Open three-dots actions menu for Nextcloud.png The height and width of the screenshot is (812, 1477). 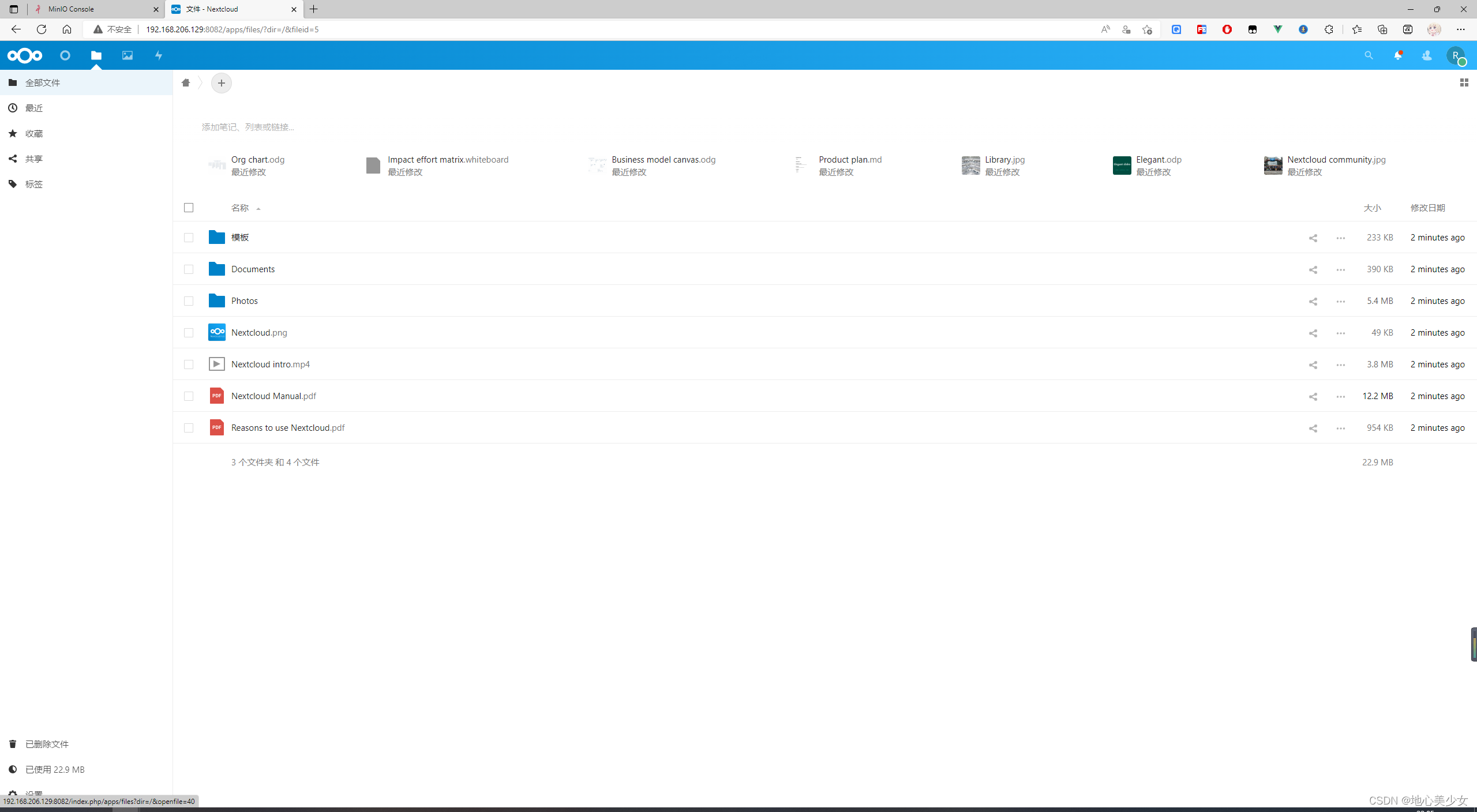(x=1340, y=333)
